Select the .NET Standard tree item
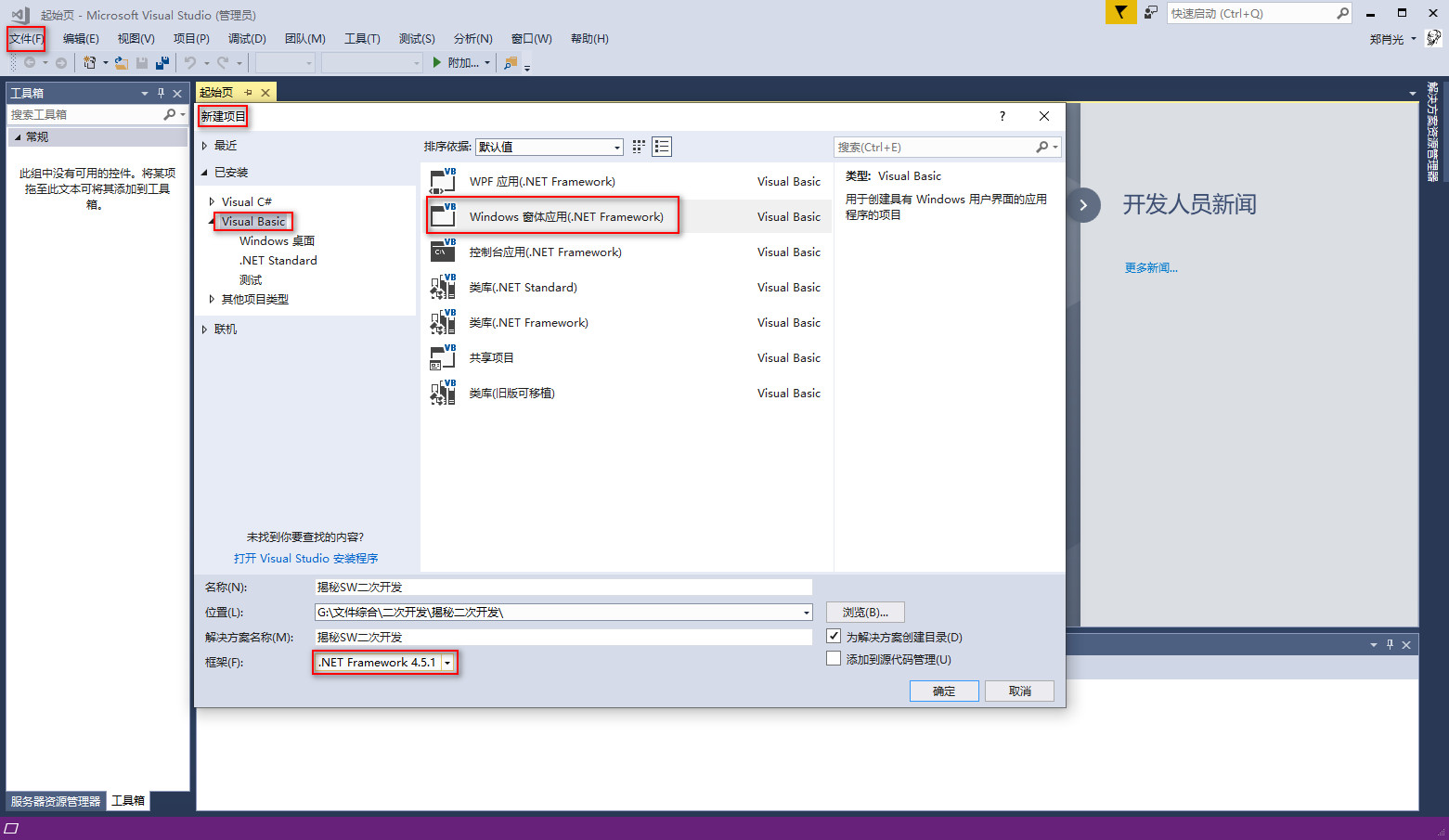The height and width of the screenshot is (840, 1449). [278, 261]
